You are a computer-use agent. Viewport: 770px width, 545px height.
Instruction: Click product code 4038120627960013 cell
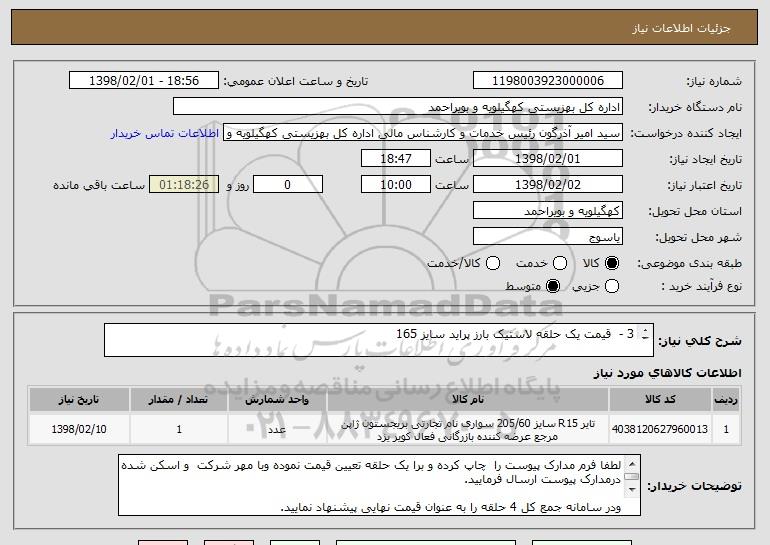pos(660,429)
